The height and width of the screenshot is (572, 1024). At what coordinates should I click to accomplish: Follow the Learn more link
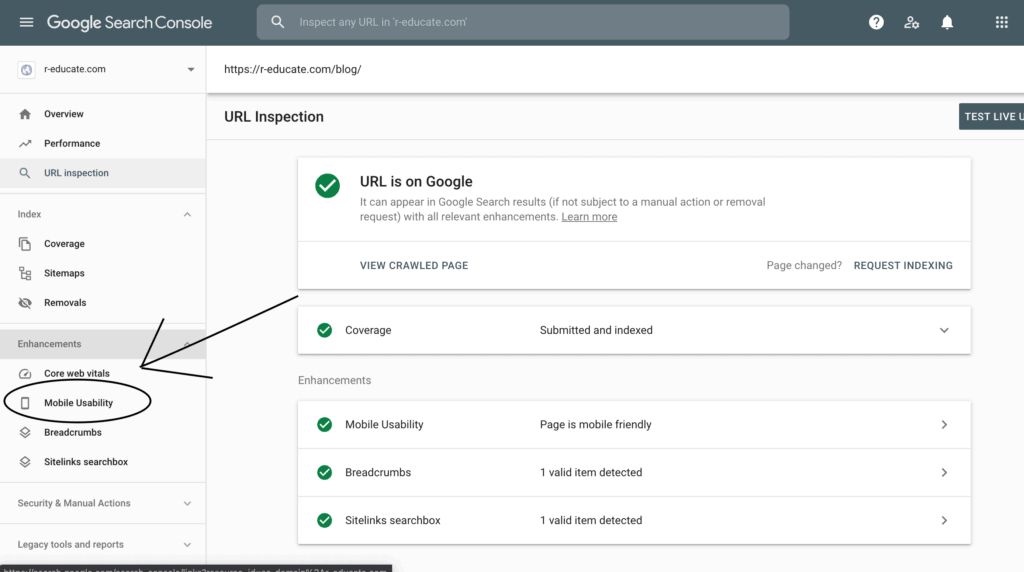click(x=589, y=217)
